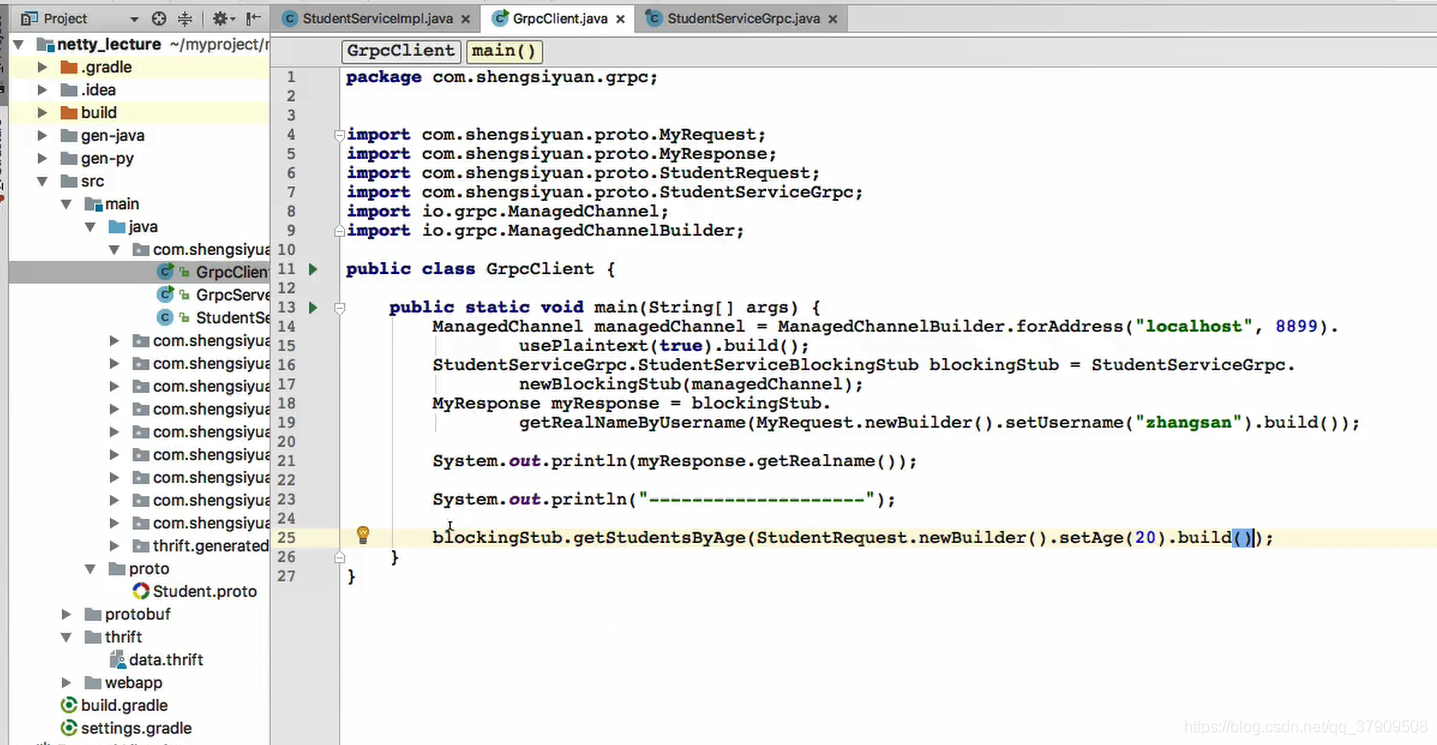Click the blue java source folder icon
This screenshot has height=745, width=1437.
pyautogui.click(x=117, y=227)
